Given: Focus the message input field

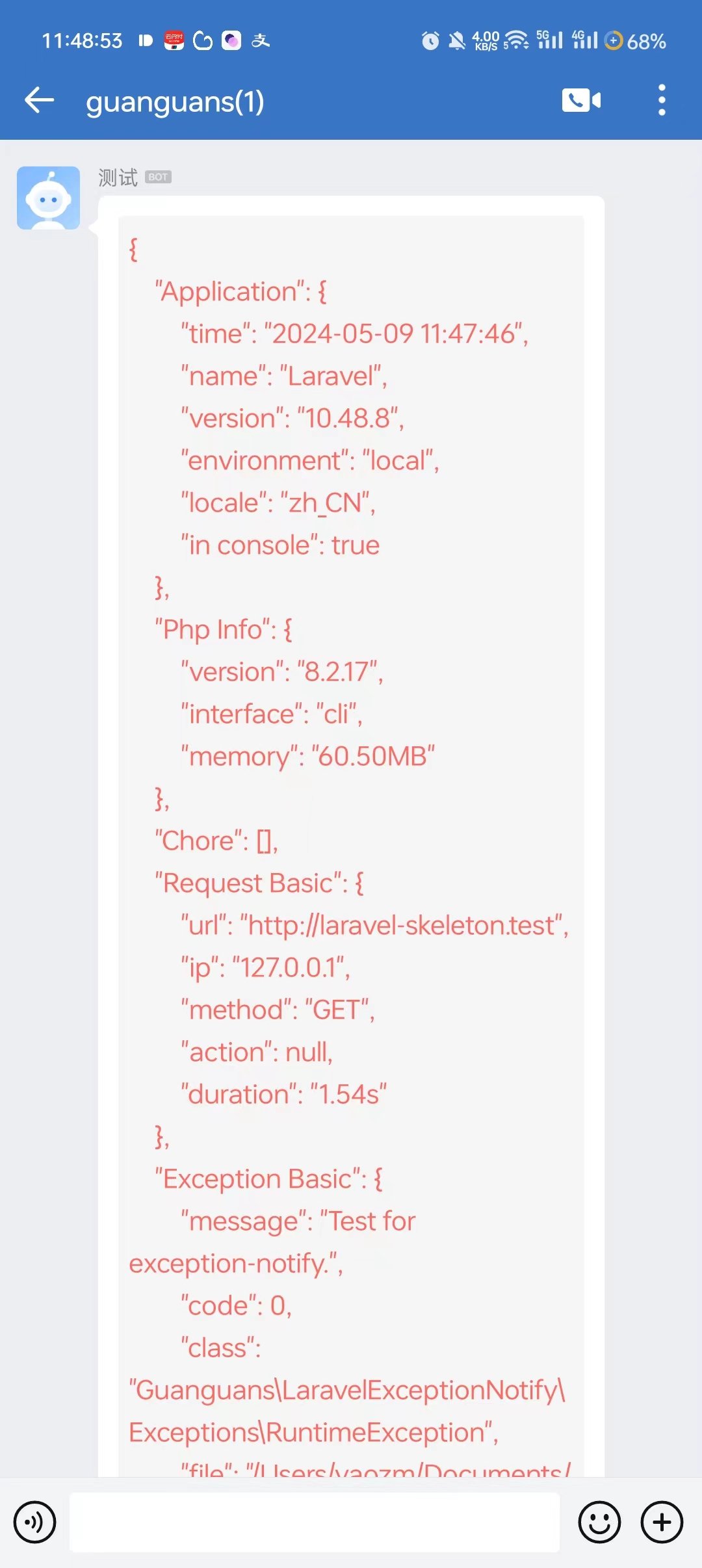Looking at the screenshot, I should (x=315, y=1522).
